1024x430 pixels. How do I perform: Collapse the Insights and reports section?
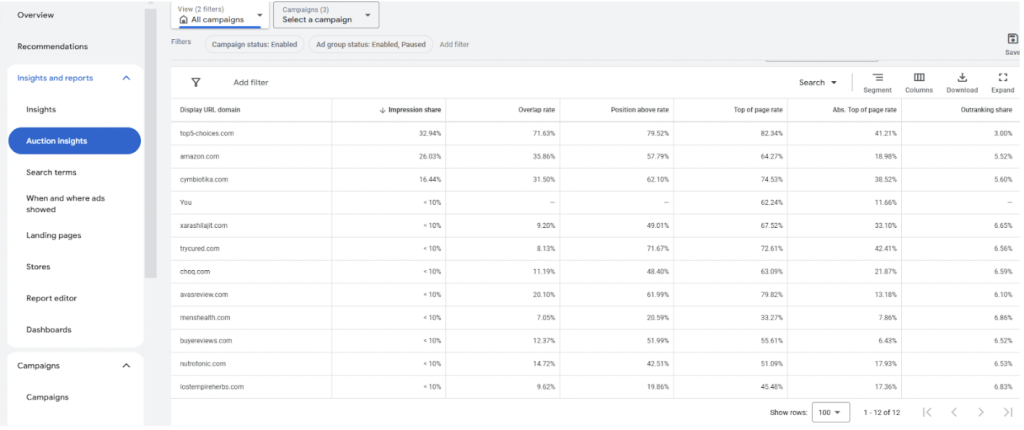pyautogui.click(x=126, y=78)
